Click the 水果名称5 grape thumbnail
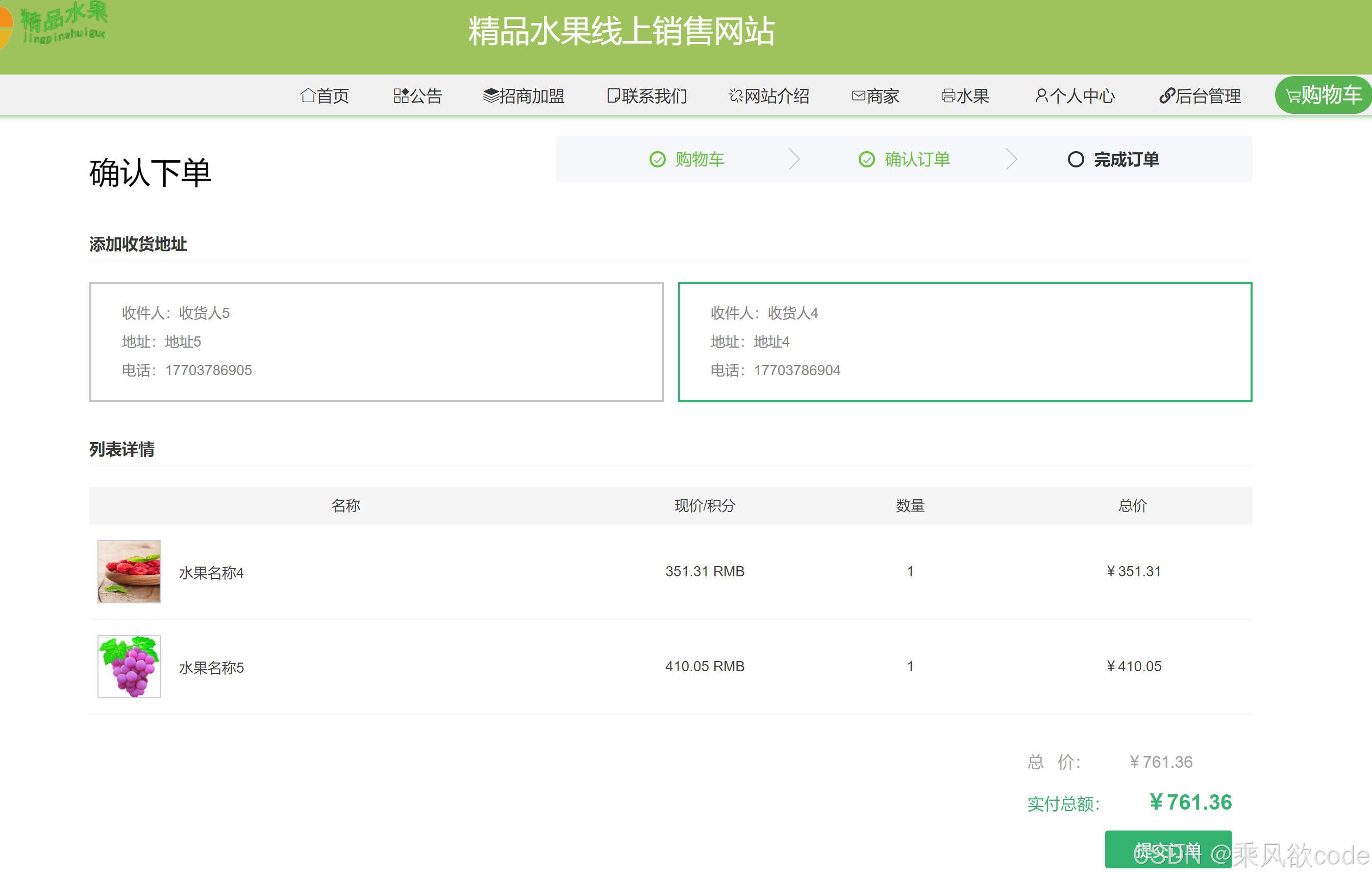 (x=129, y=666)
